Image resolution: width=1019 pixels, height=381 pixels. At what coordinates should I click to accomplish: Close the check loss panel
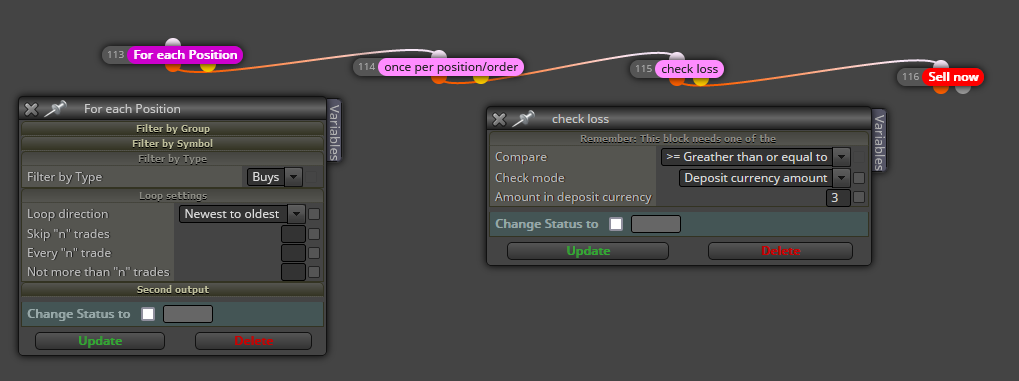(x=499, y=119)
